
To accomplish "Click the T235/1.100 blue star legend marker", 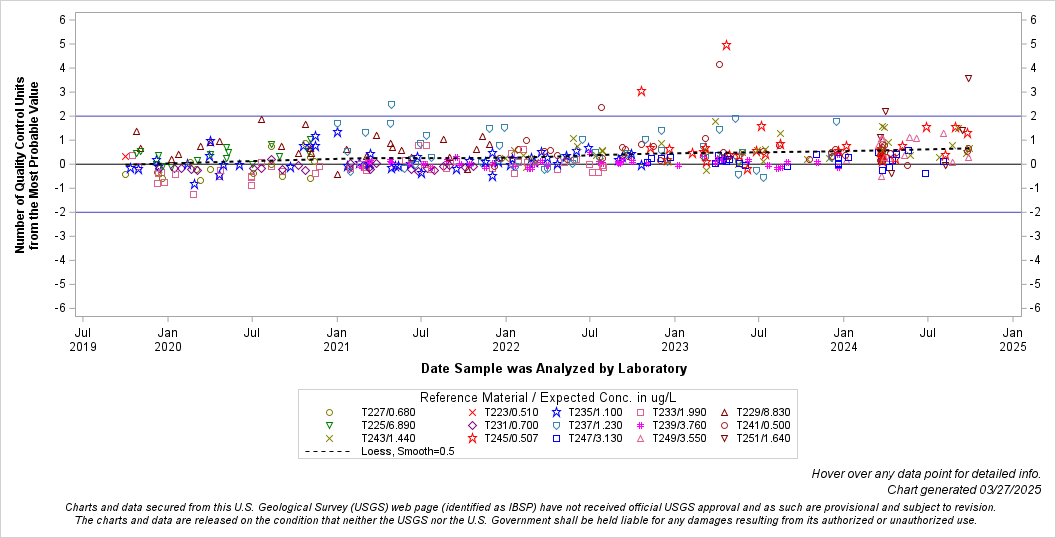I will (x=556, y=412).
